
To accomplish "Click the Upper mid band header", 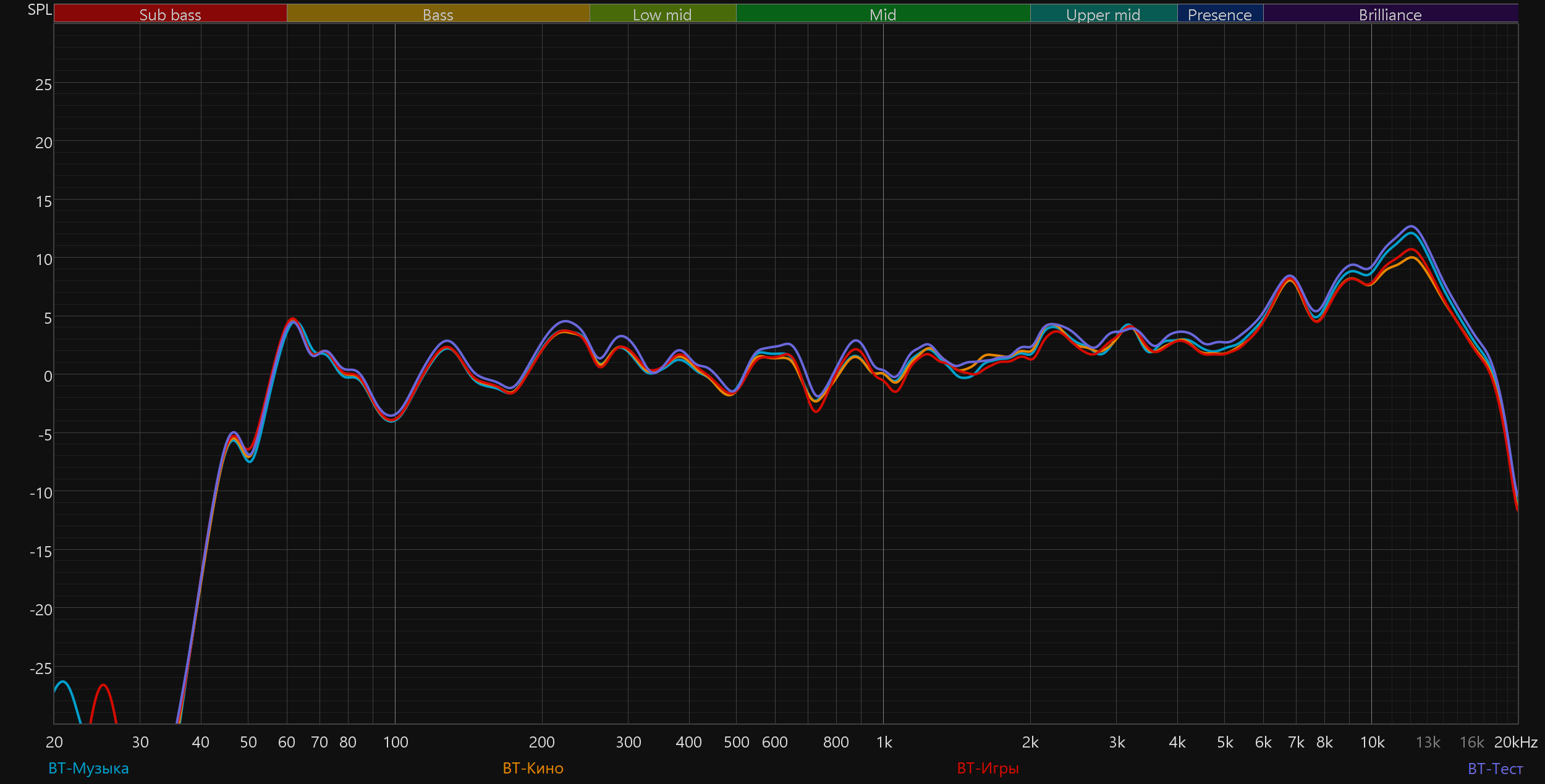I will click(1103, 14).
